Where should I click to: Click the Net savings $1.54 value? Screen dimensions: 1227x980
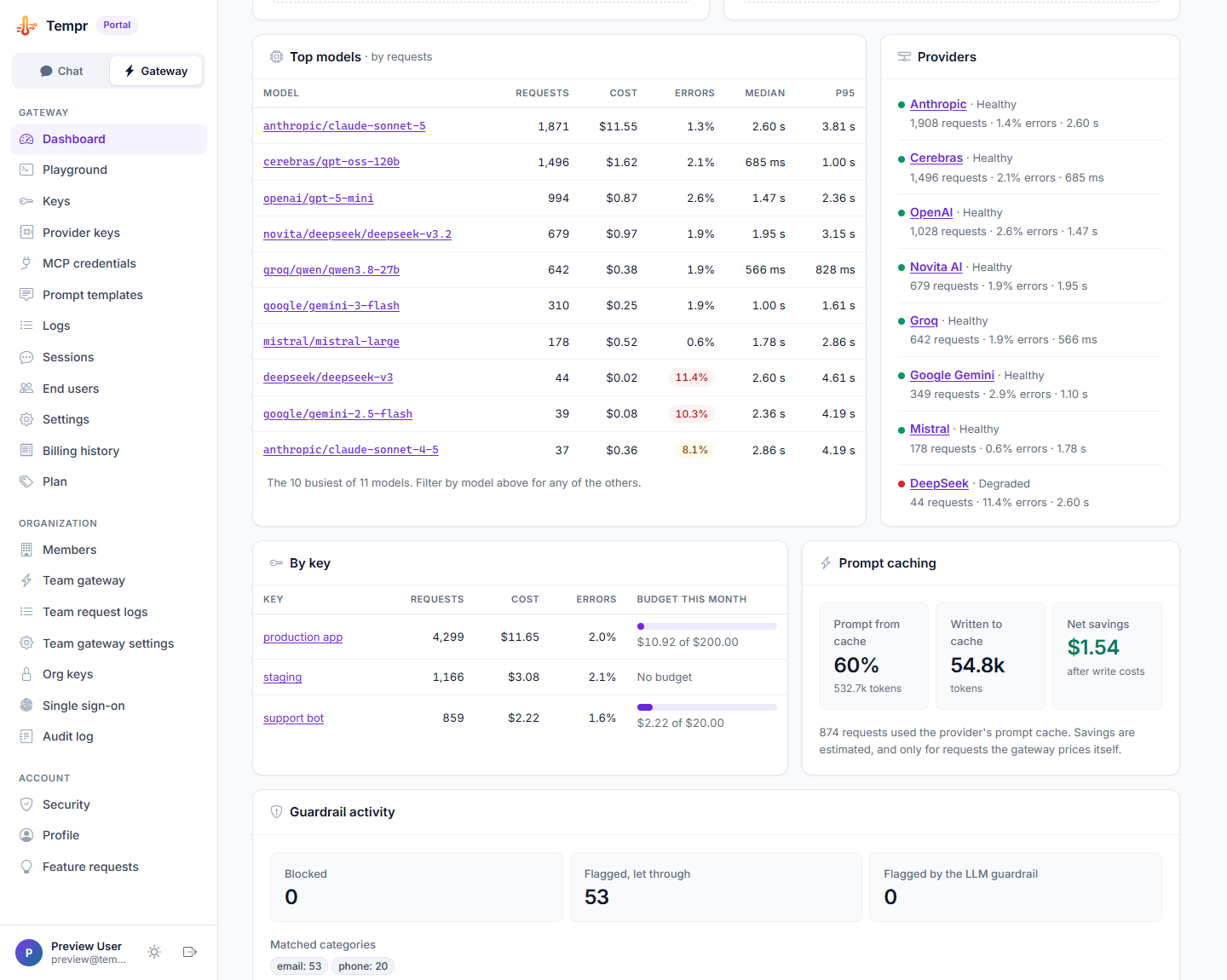coord(1093,648)
